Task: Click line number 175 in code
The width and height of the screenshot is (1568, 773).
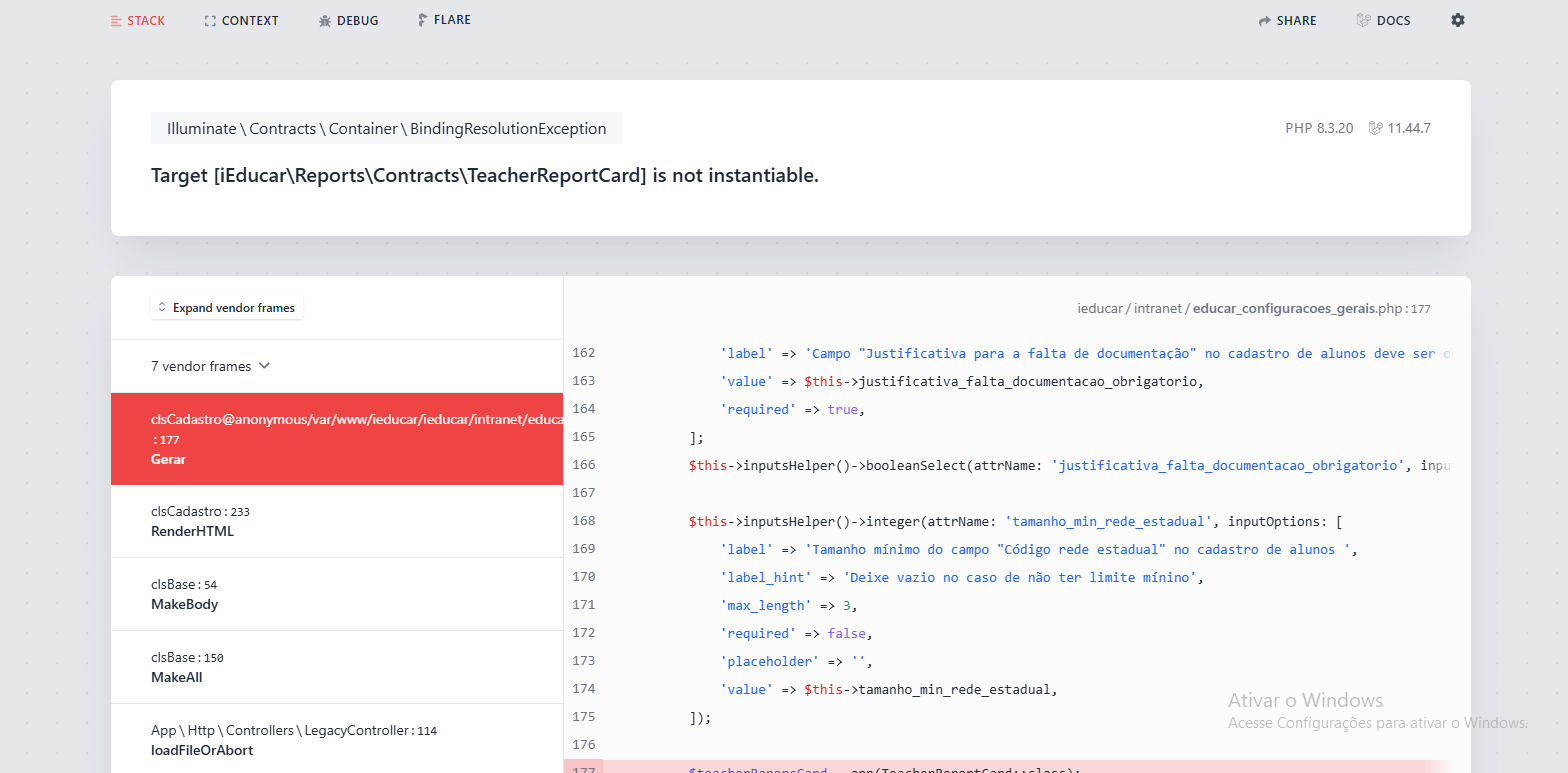Action: pos(583,717)
